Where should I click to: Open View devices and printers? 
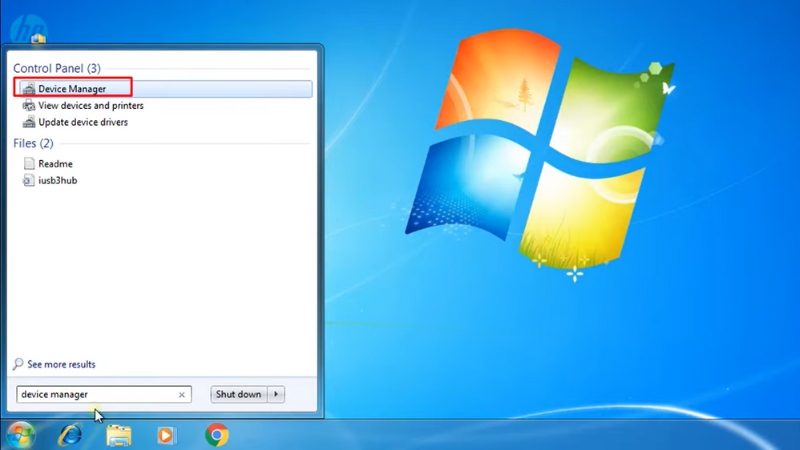(x=91, y=106)
